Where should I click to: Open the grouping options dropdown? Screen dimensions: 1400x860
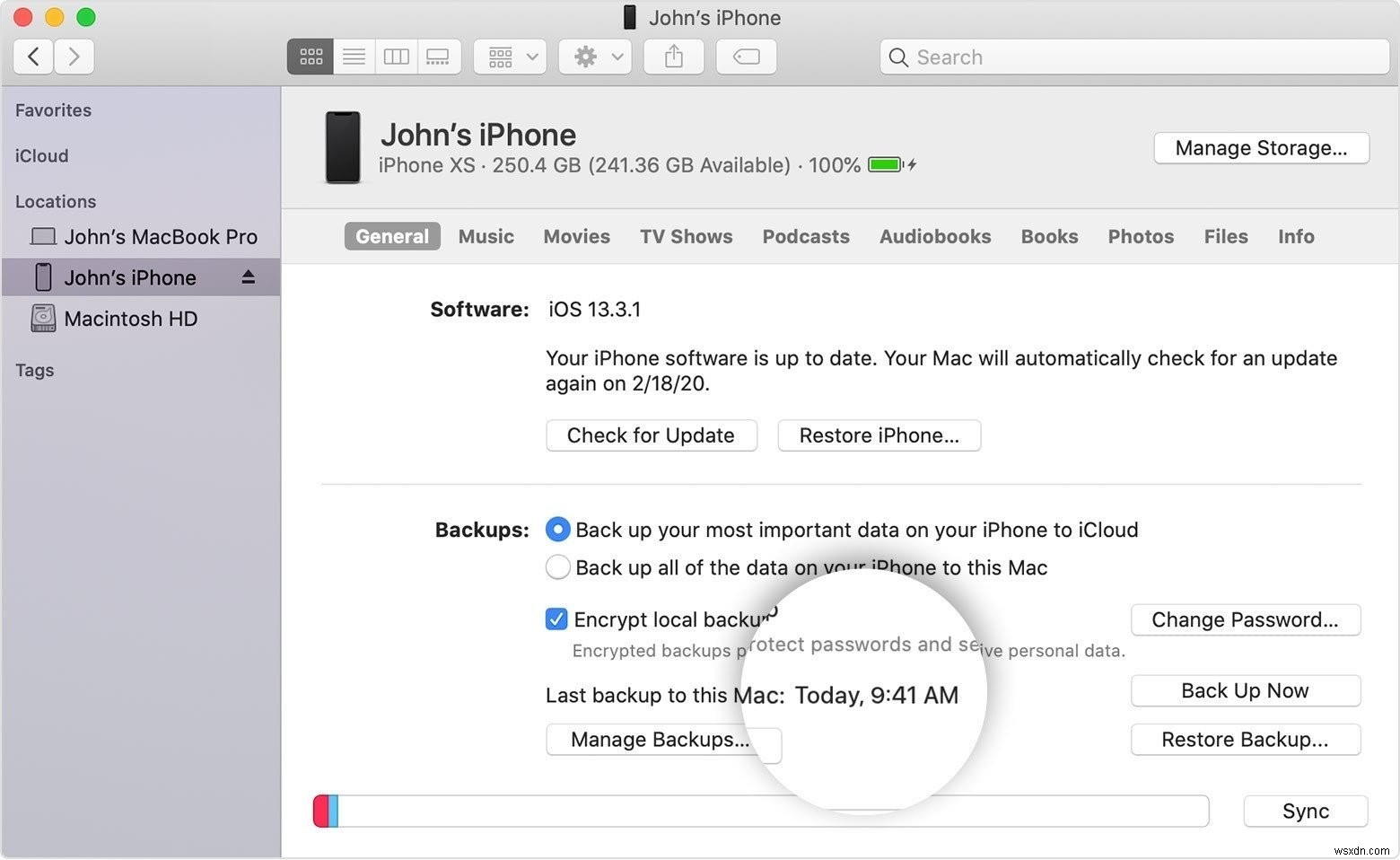coord(509,56)
